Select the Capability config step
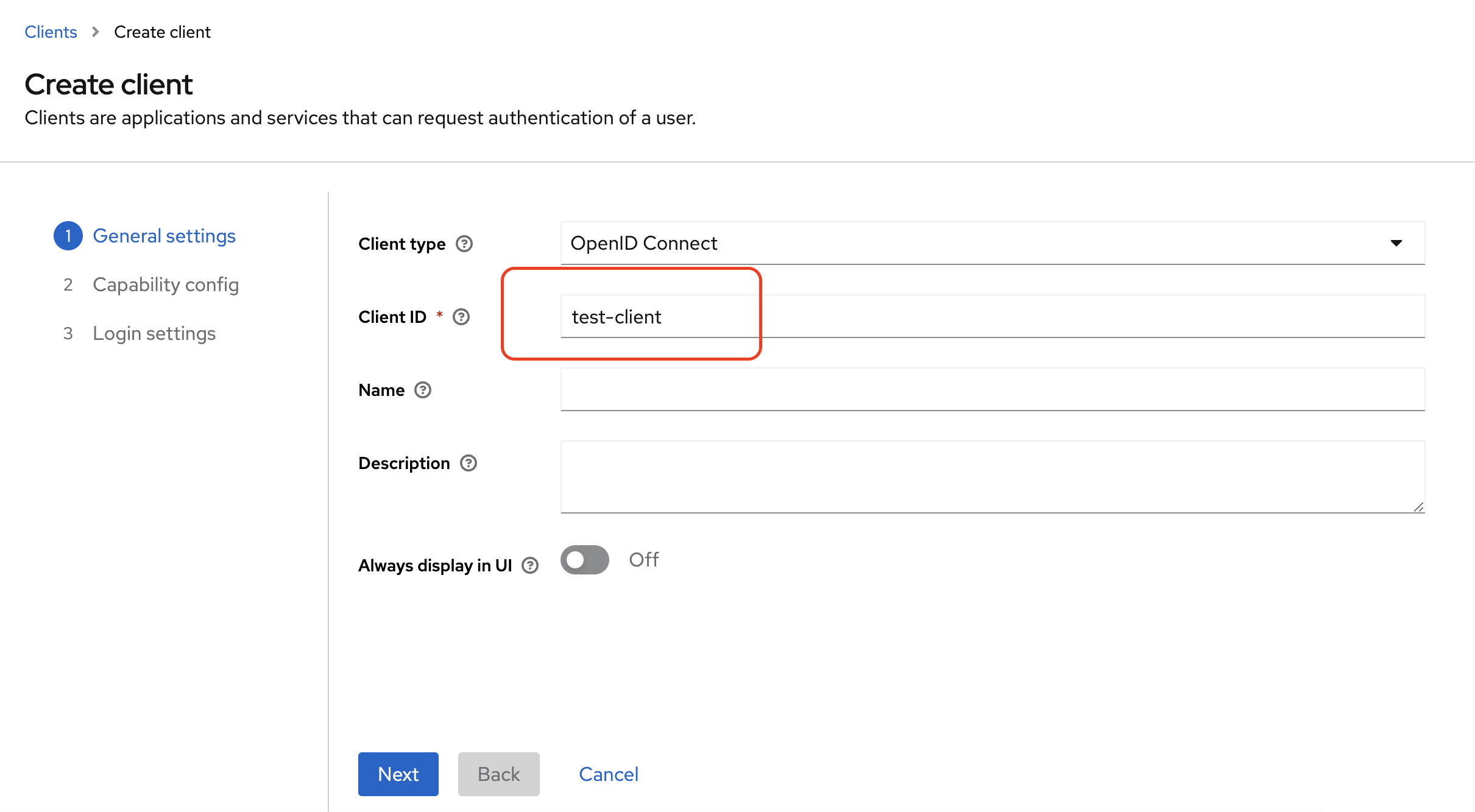The width and height of the screenshot is (1475, 812). (165, 284)
